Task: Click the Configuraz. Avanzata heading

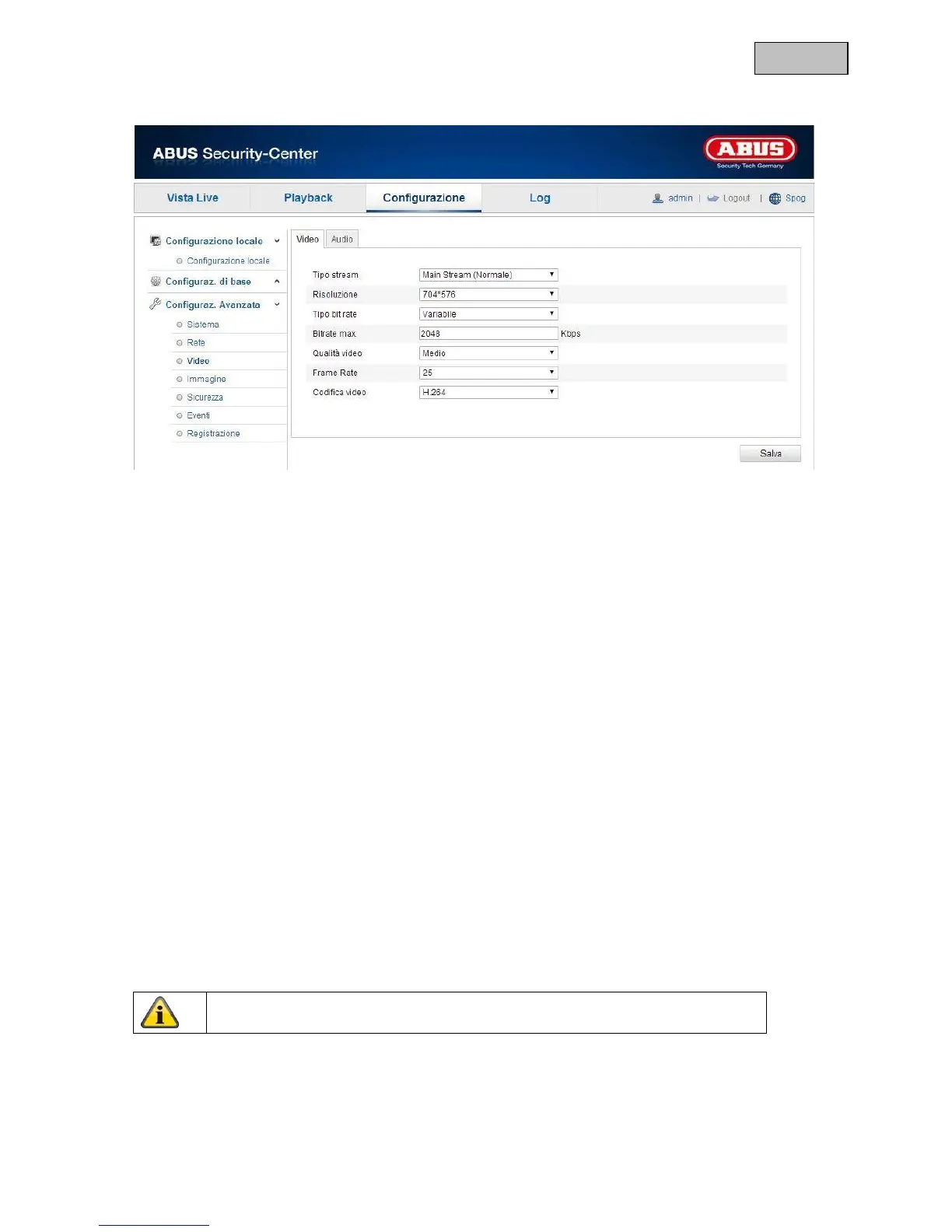Action: [x=213, y=305]
